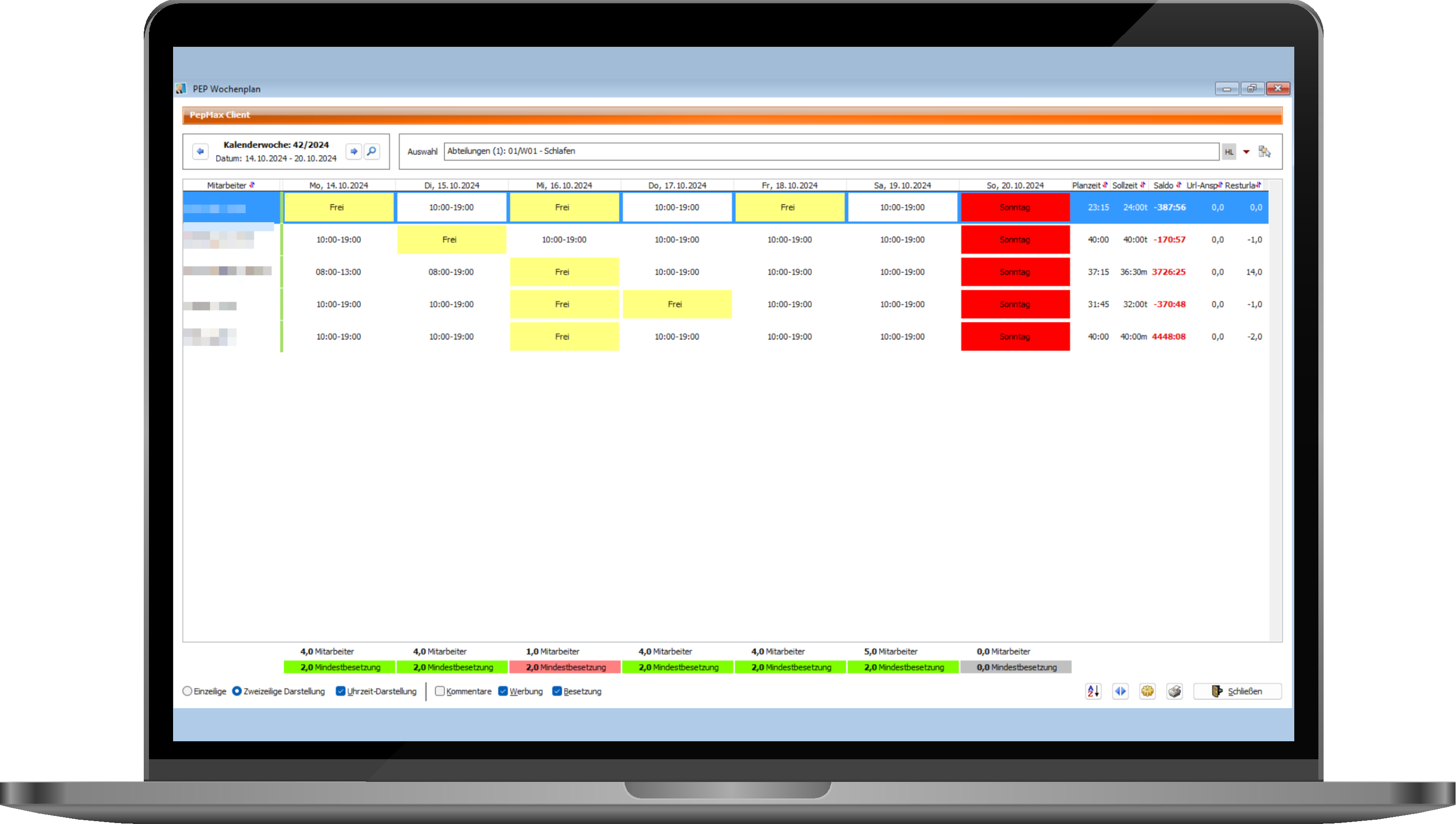Click the Auswahl field showing Abteilungen 01/W01 - Schlafen
The width and height of the screenshot is (1456, 824).
pos(831,151)
